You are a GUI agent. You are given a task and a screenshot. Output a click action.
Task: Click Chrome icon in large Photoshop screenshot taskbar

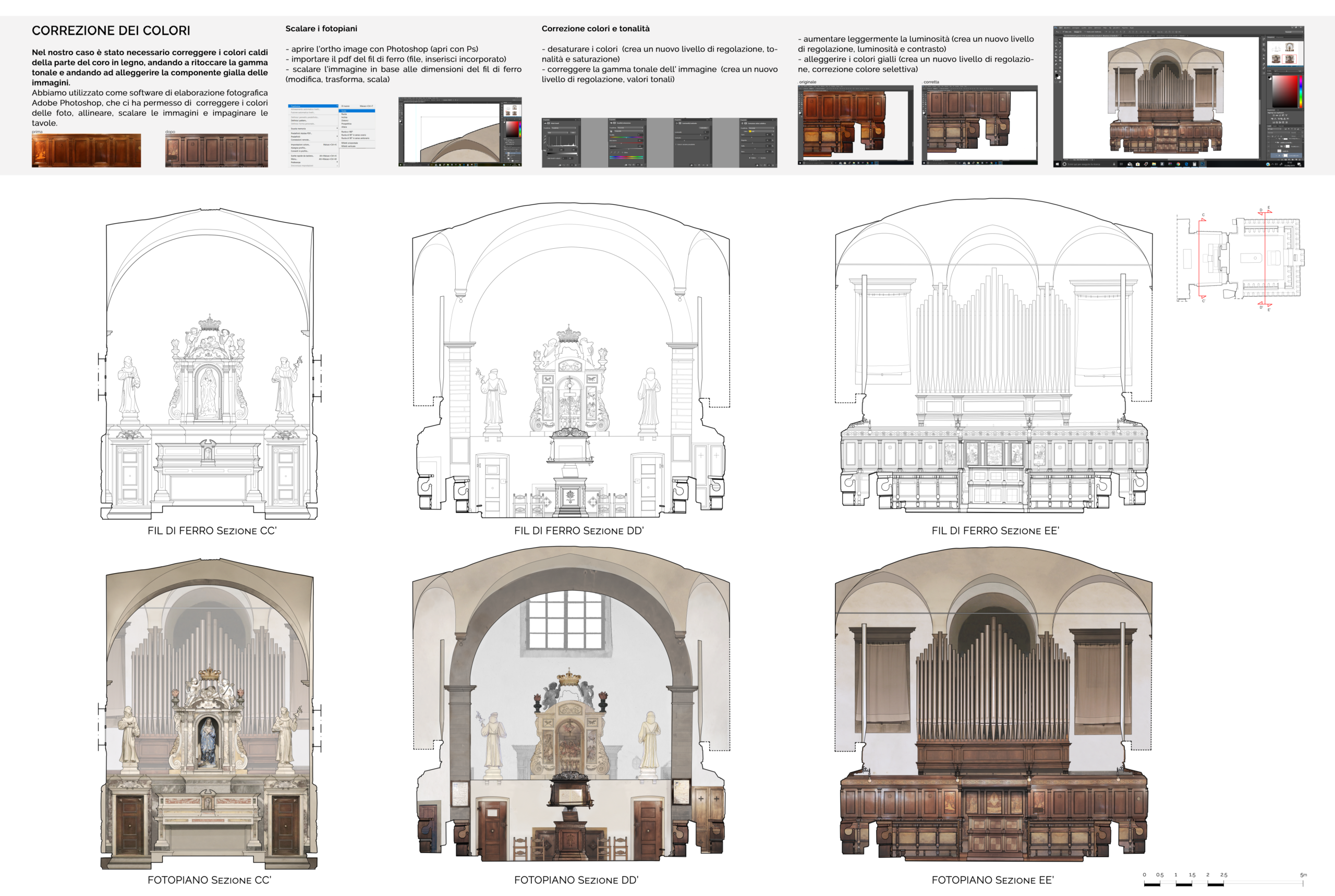point(1179,164)
